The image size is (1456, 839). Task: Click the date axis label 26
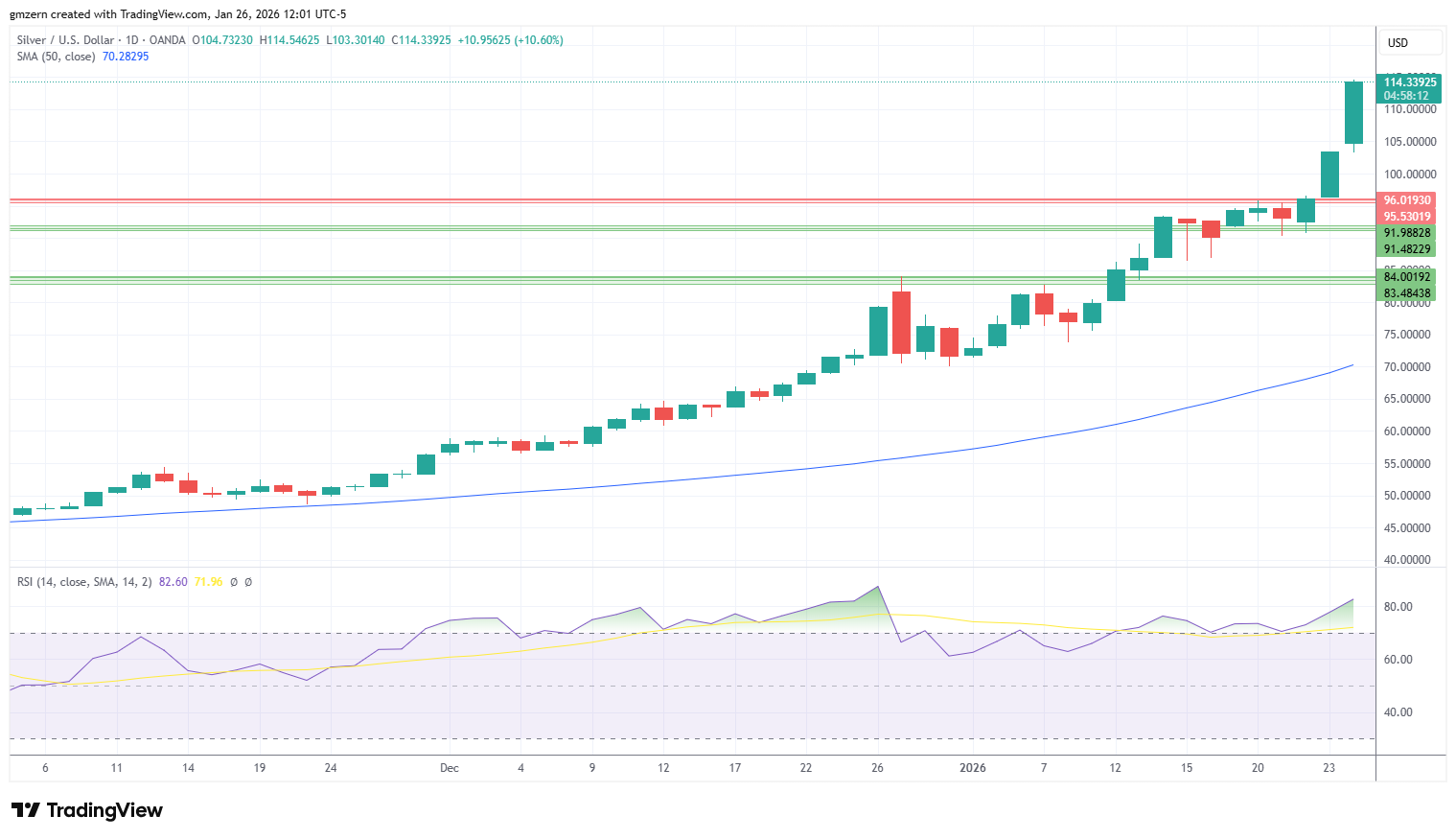[x=878, y=768]
